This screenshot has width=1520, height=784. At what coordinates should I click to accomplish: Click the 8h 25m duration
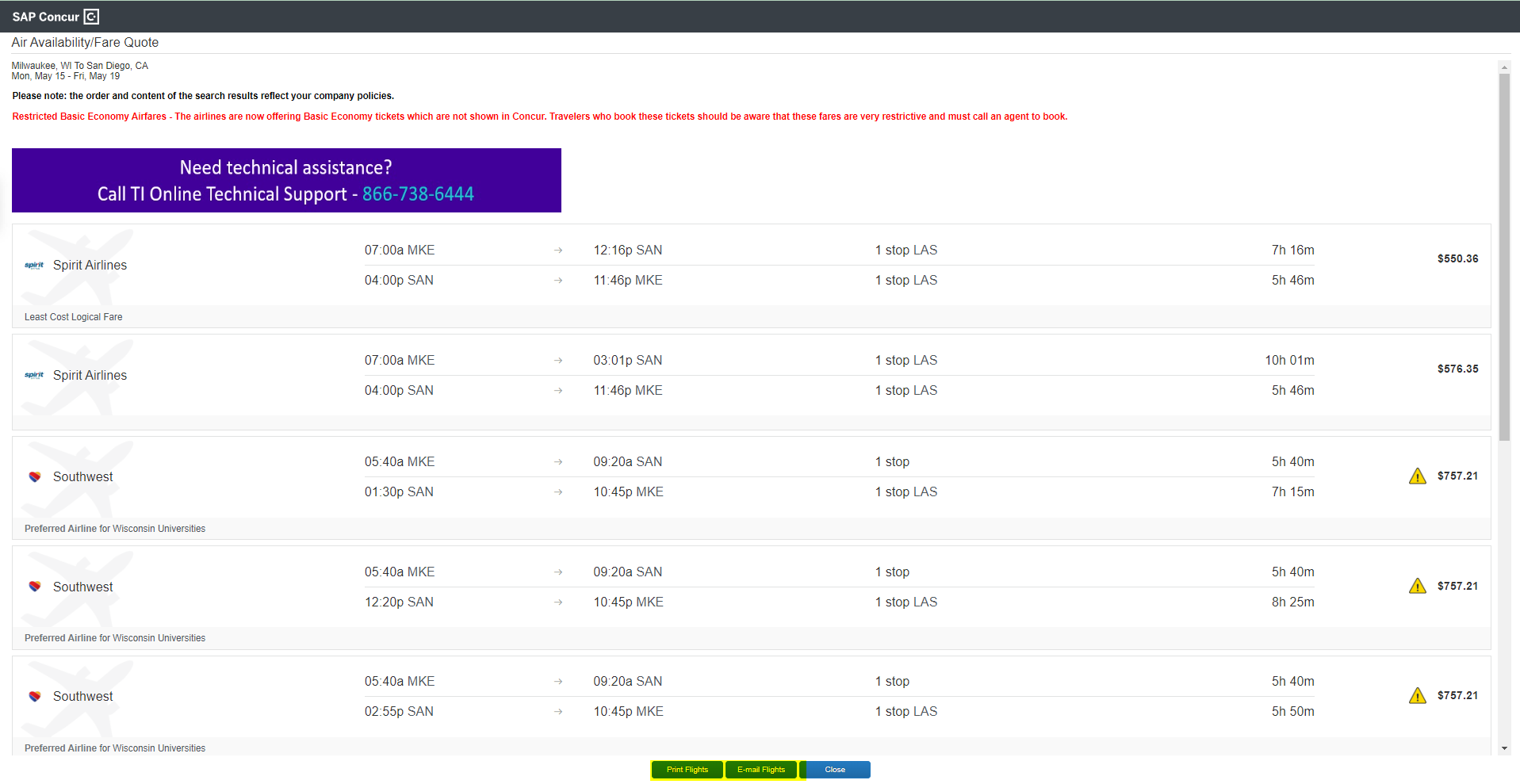pyautogui.click(x=1293, y=602)
